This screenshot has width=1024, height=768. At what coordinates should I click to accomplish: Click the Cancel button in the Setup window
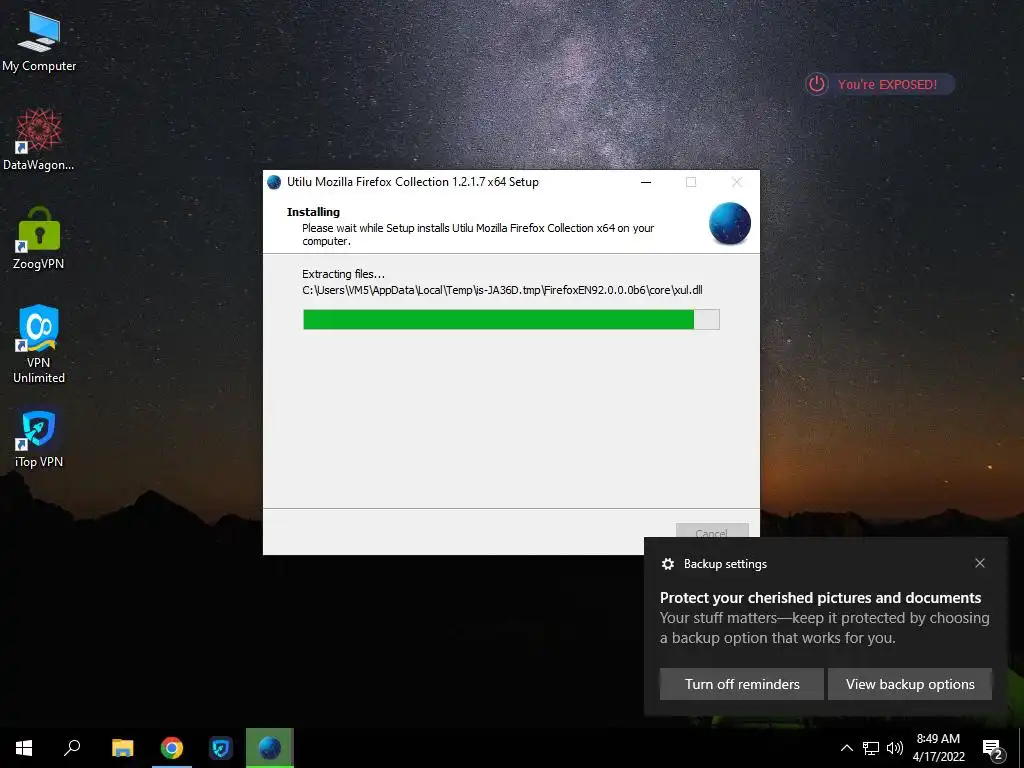coord(712,530)
